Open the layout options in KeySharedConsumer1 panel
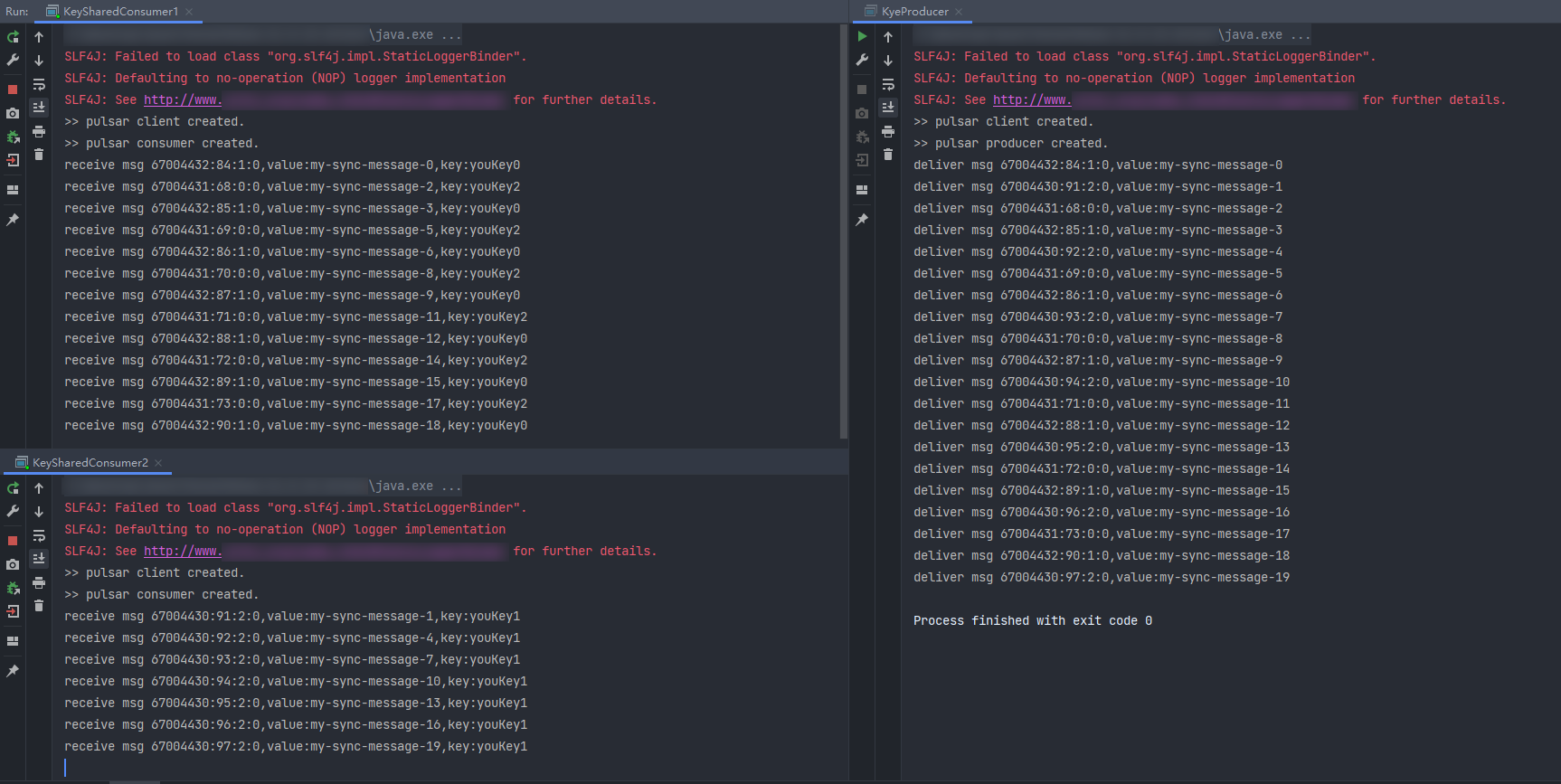The image size is (1561, 784). [x=13, y=190]
